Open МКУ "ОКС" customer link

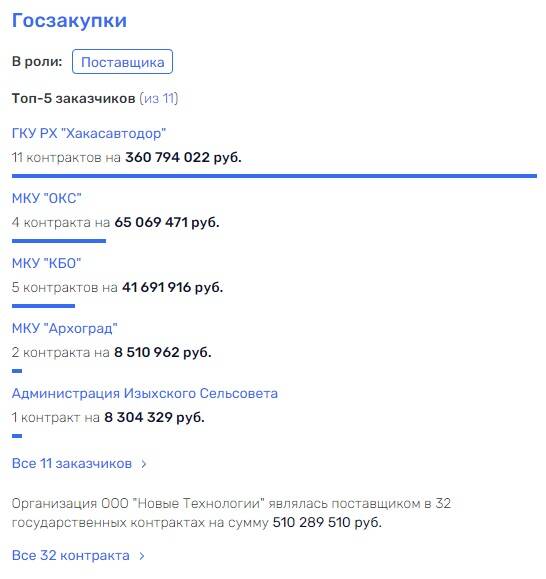(47, 198)
